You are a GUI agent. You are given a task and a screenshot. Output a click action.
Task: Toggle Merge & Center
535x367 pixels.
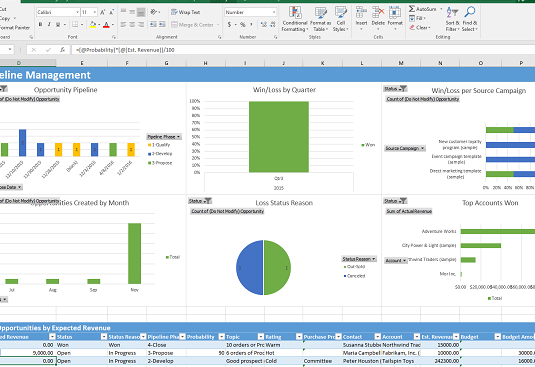[x=192, y=25]
